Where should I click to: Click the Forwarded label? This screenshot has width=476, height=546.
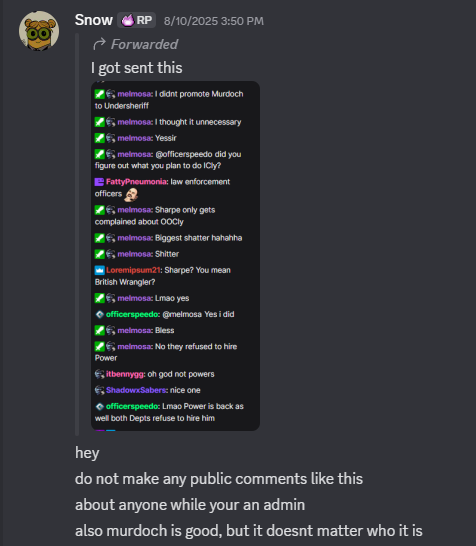tap(144, 45)
